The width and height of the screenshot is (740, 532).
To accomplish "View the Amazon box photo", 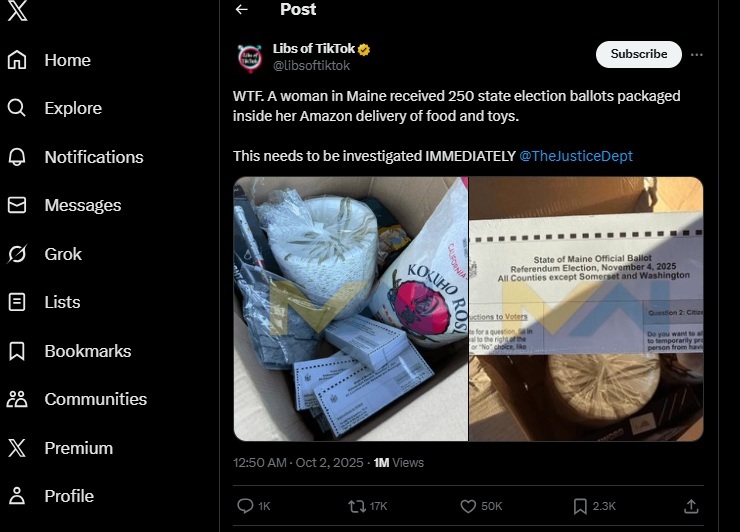I will (x=350, y=308).
